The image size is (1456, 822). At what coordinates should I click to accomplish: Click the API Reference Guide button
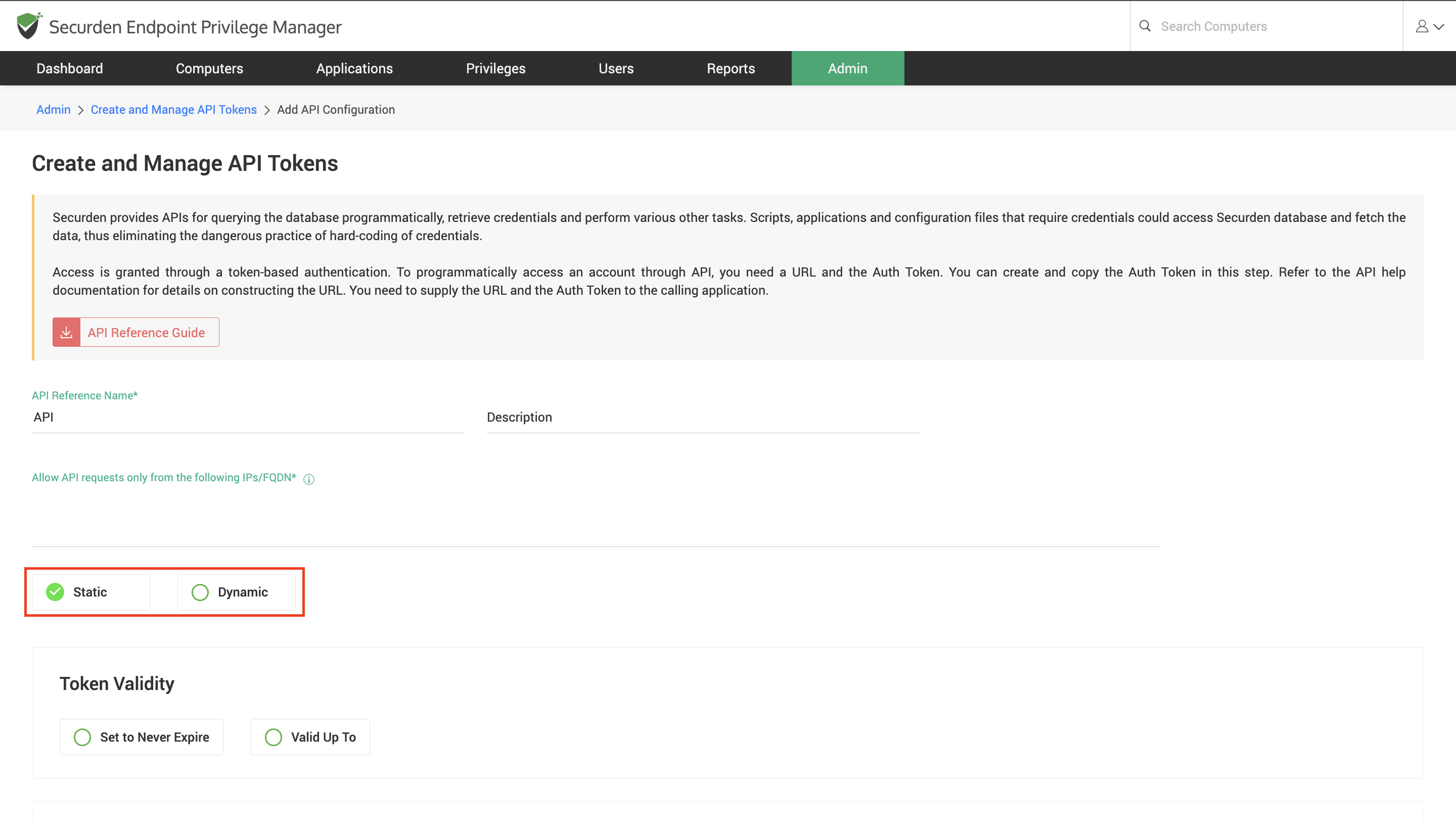(147, 333)
